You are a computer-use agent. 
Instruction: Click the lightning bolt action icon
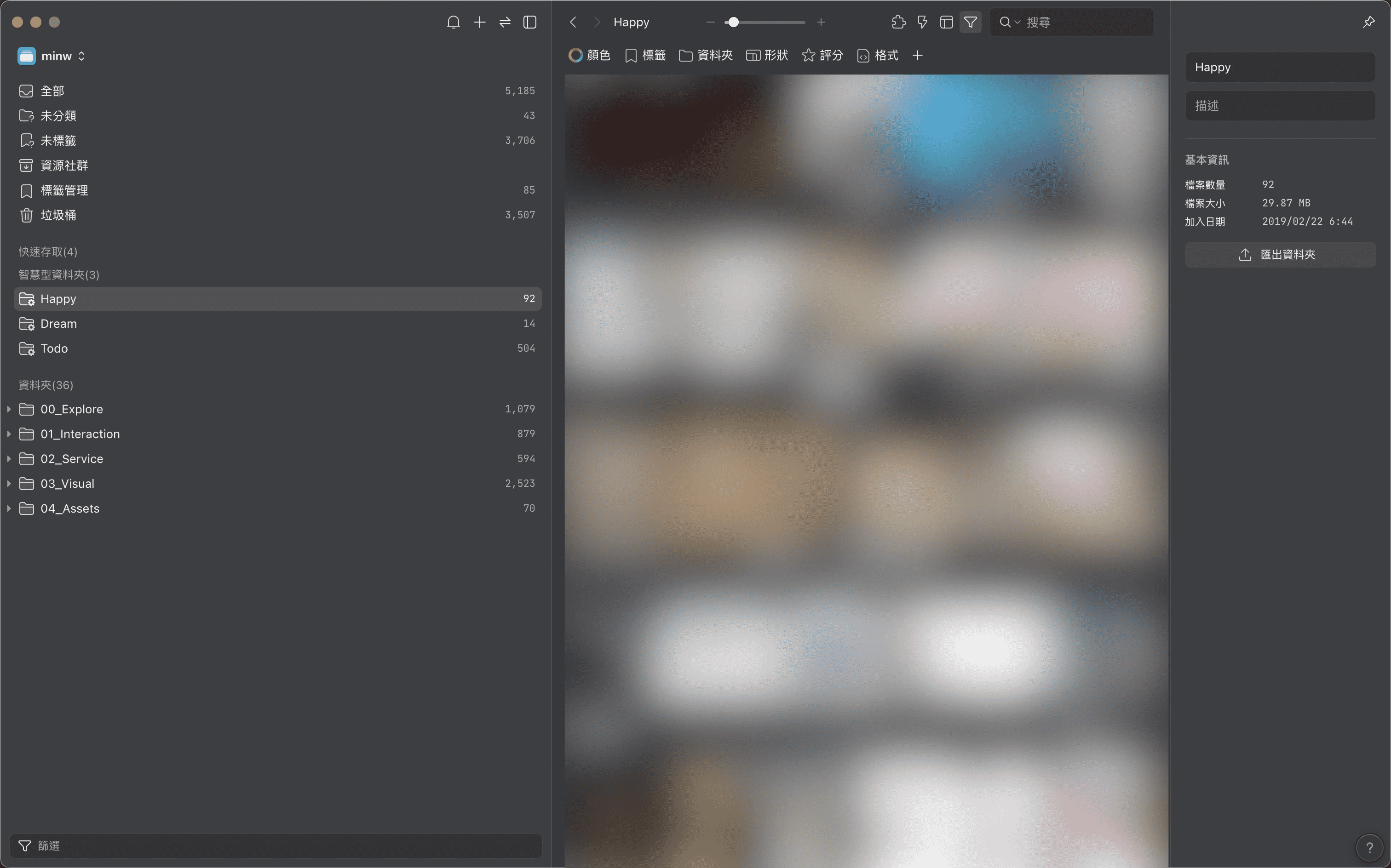pos(922,22)
